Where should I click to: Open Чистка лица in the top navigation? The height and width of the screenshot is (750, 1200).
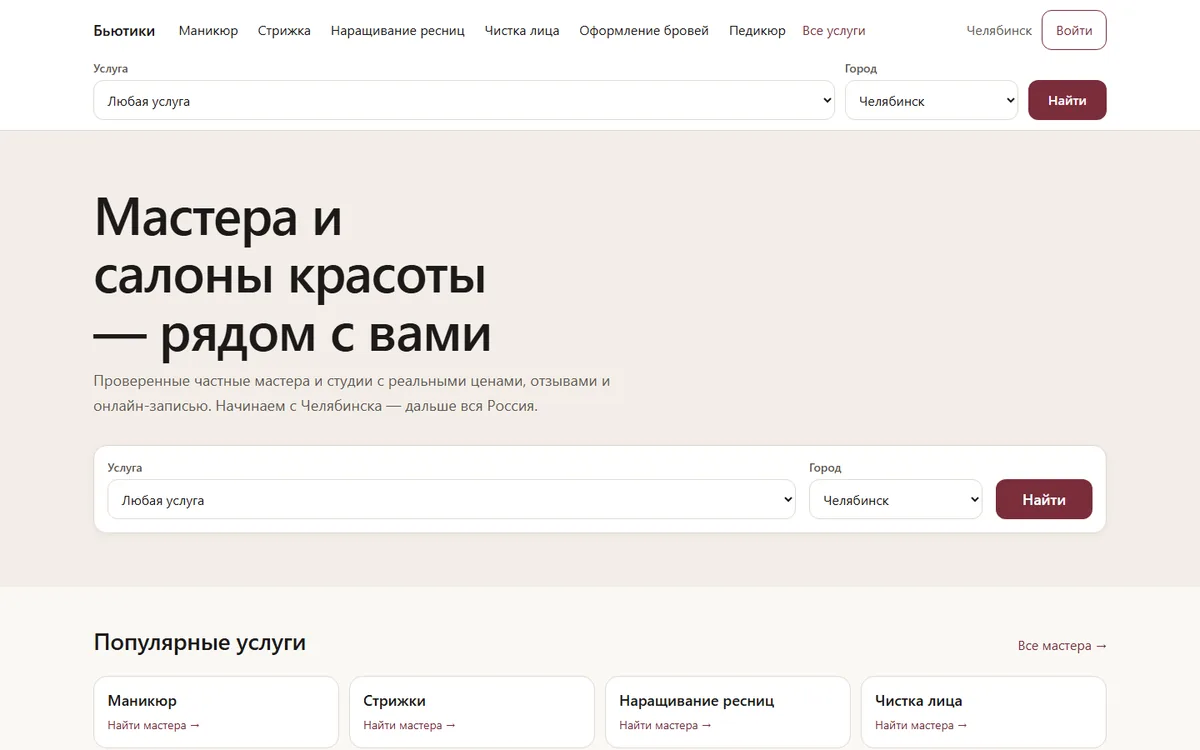(522, 31)
